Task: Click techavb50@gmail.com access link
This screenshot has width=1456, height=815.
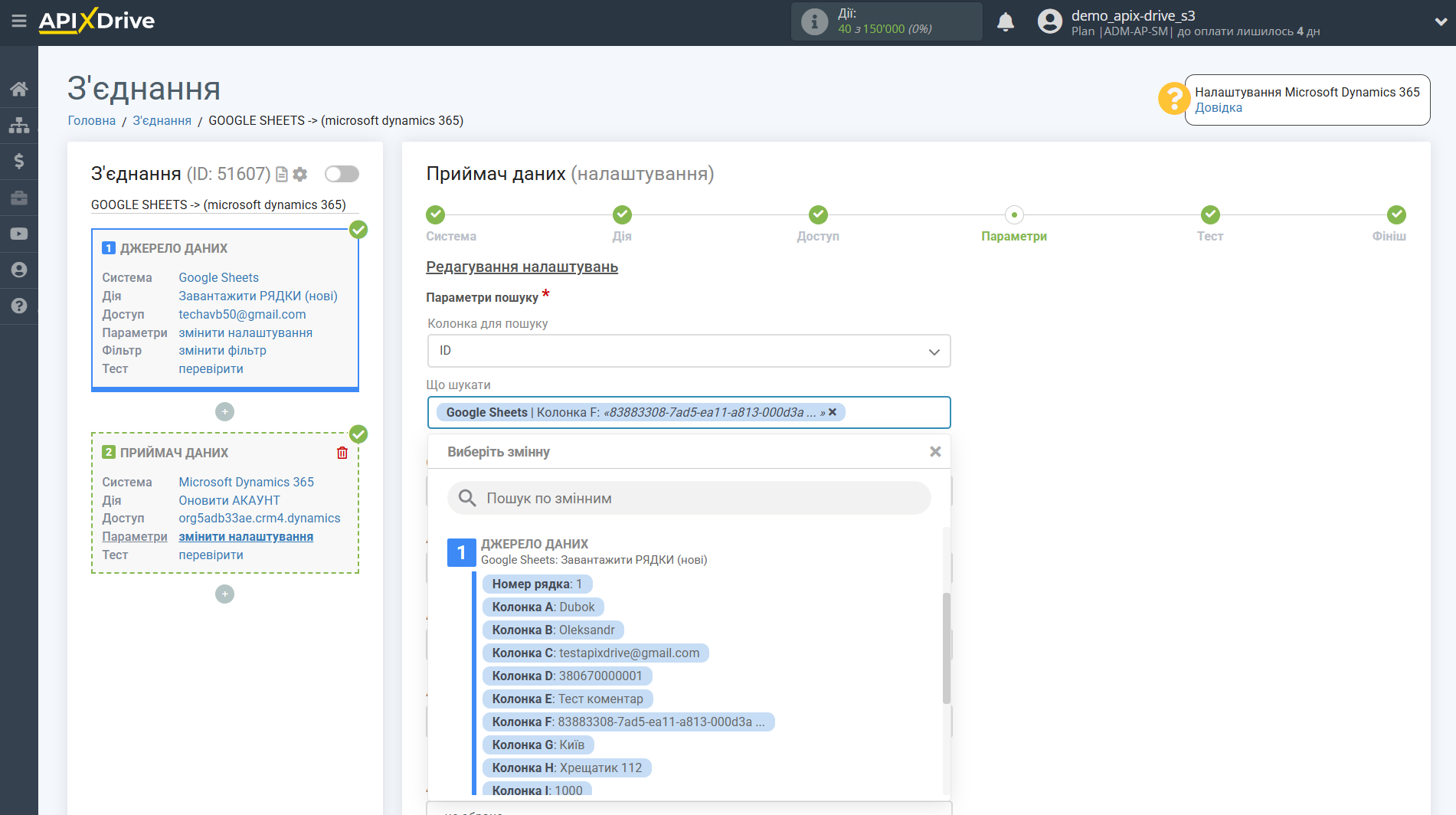Action: tap(242, 314)
